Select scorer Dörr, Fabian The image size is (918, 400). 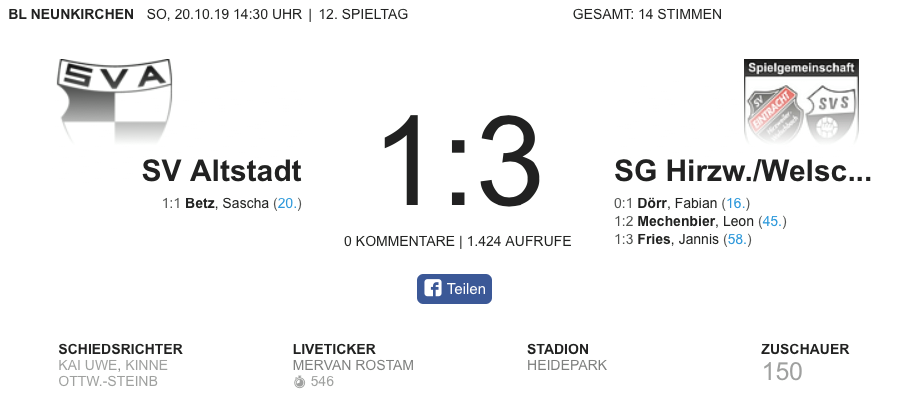(677, 203)
